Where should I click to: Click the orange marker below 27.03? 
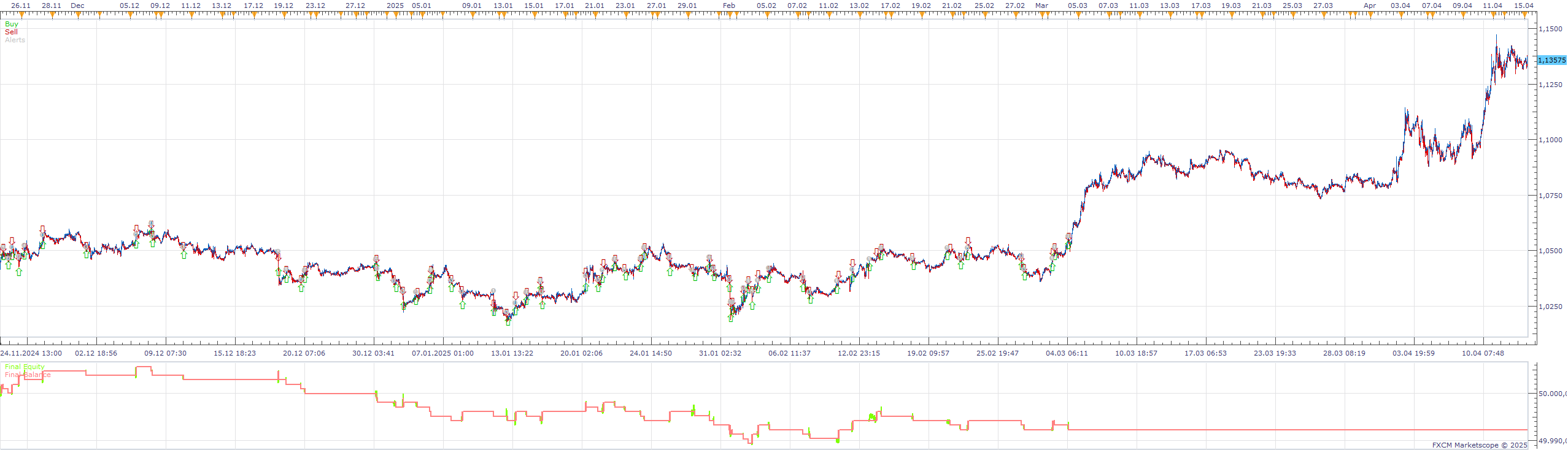tap(1323, 15)
